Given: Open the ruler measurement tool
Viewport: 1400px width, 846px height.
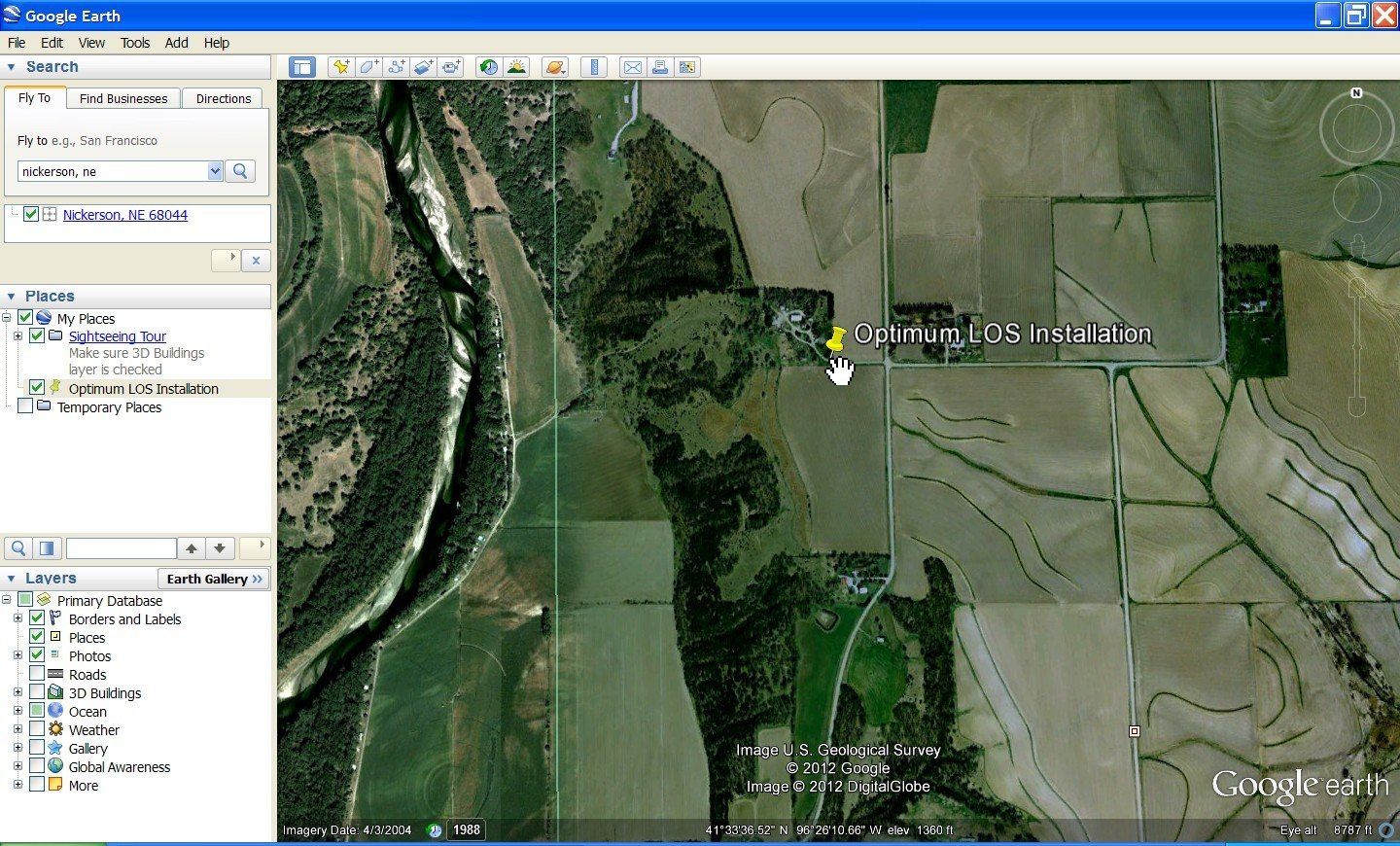Looking at the screenshot, I should tap(593, 67).
